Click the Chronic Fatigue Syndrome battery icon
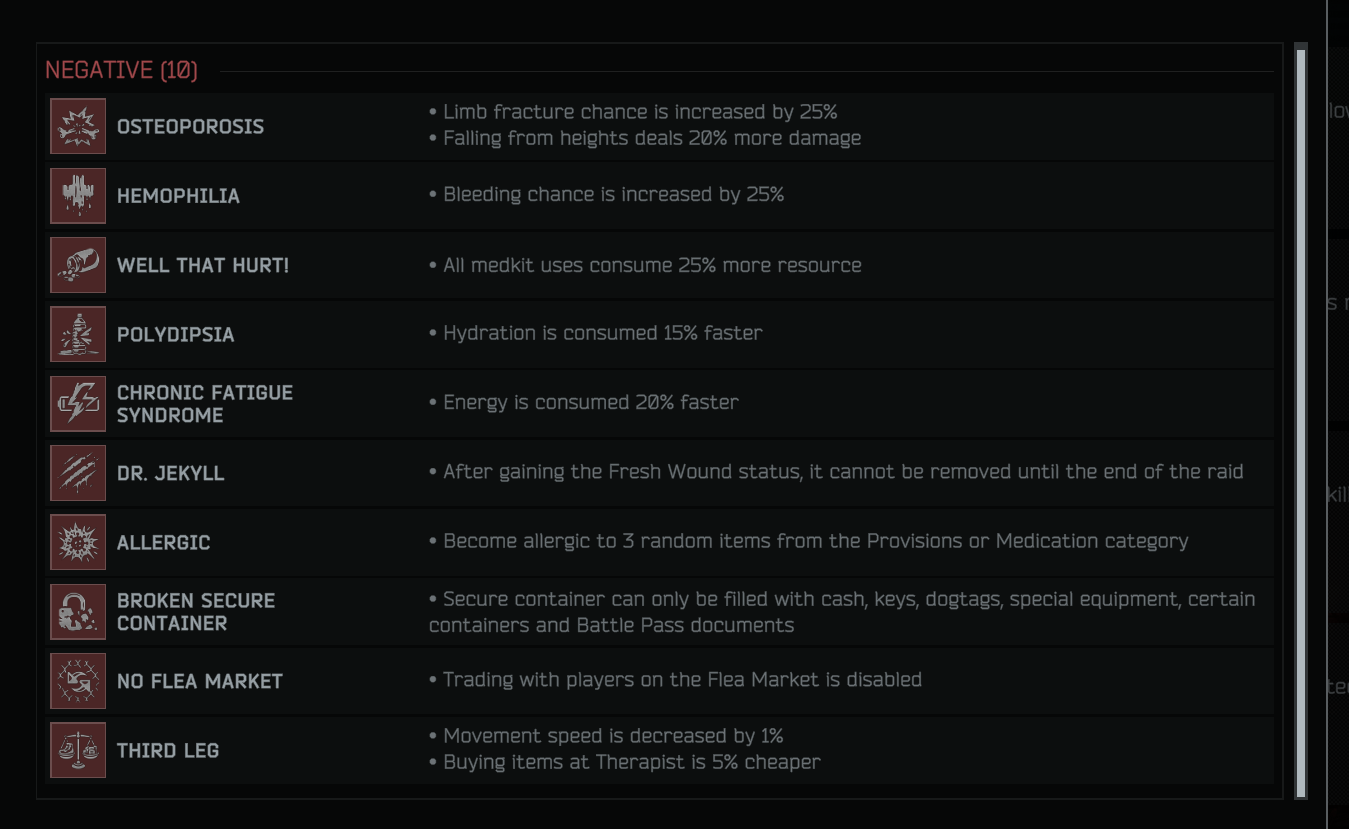Viewport: 1349px width, 829px height. tap(78, 403)
